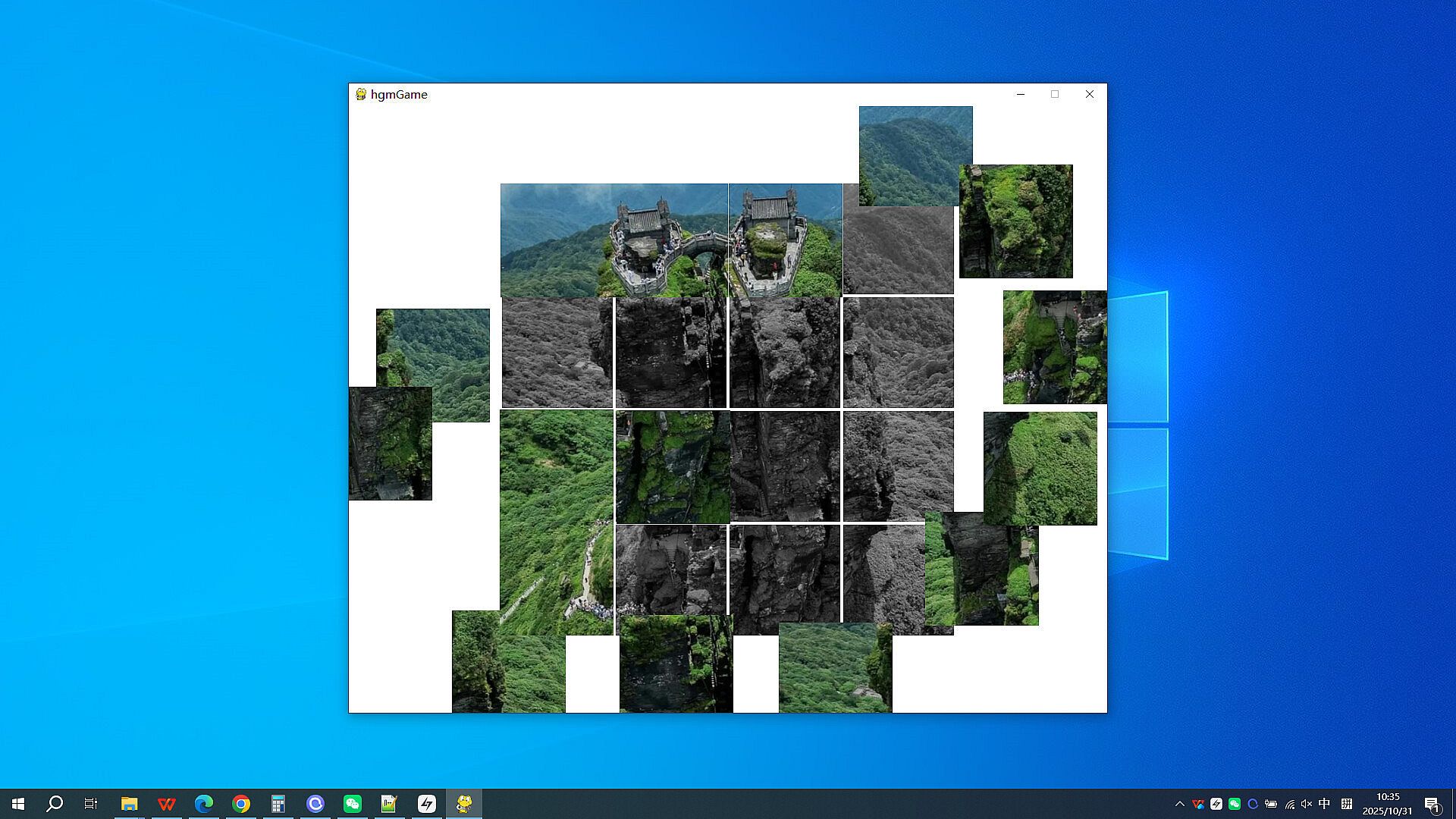1456x819 pixels.
Task: Open the notification center with one alert
Action: point(1432,804)
